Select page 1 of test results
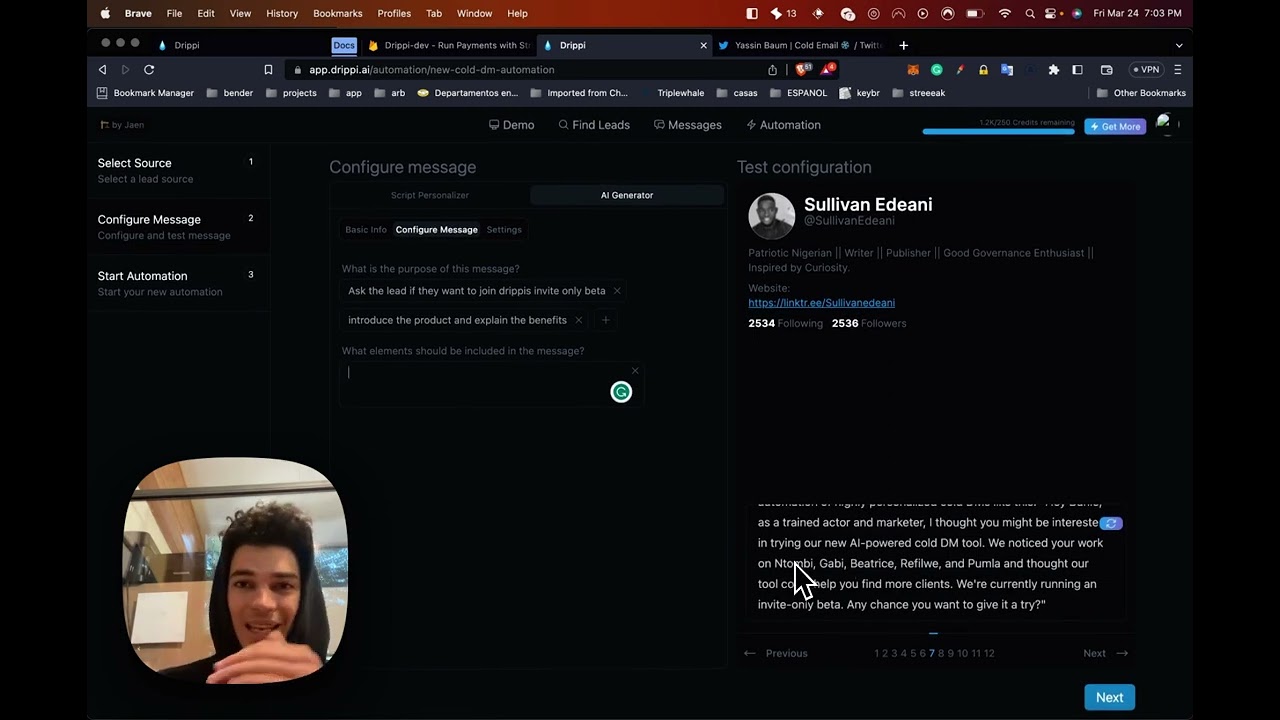The image size is (1280, 720). click(x=877, y=654)
